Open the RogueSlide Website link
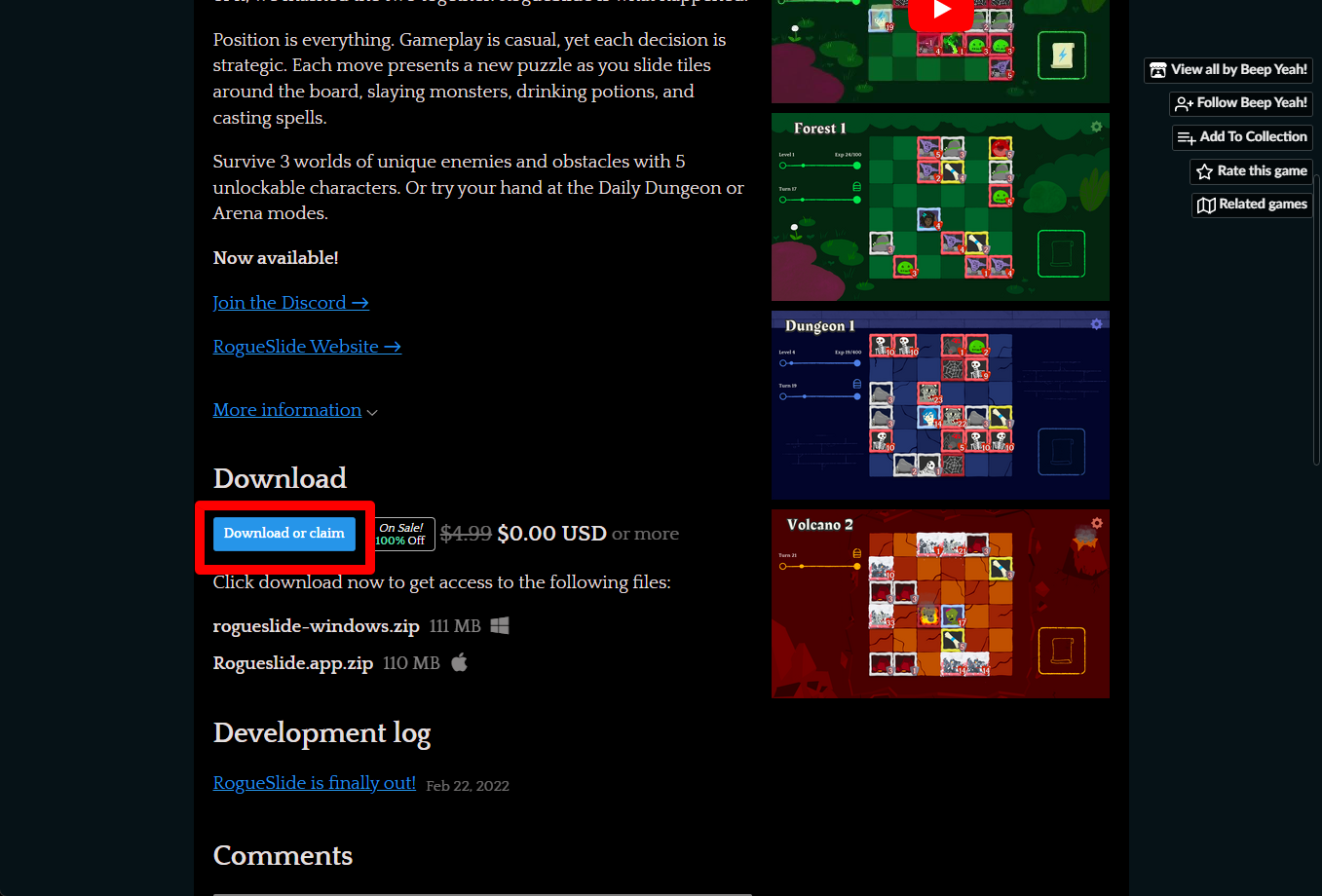Viewport: 1322px width, 896px height. click(307, 347)
